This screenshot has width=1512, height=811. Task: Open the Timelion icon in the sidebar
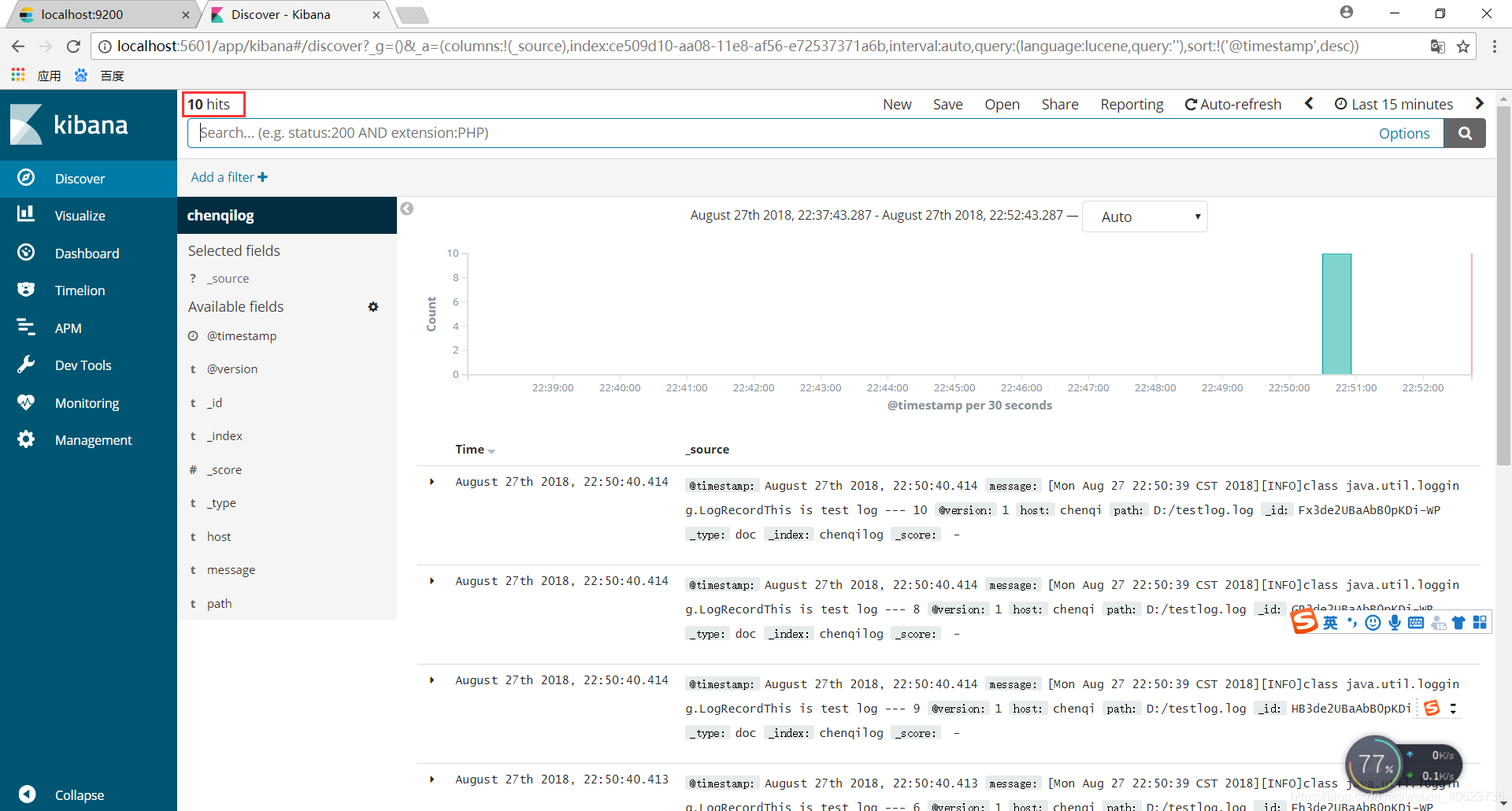tap(26, 289)
